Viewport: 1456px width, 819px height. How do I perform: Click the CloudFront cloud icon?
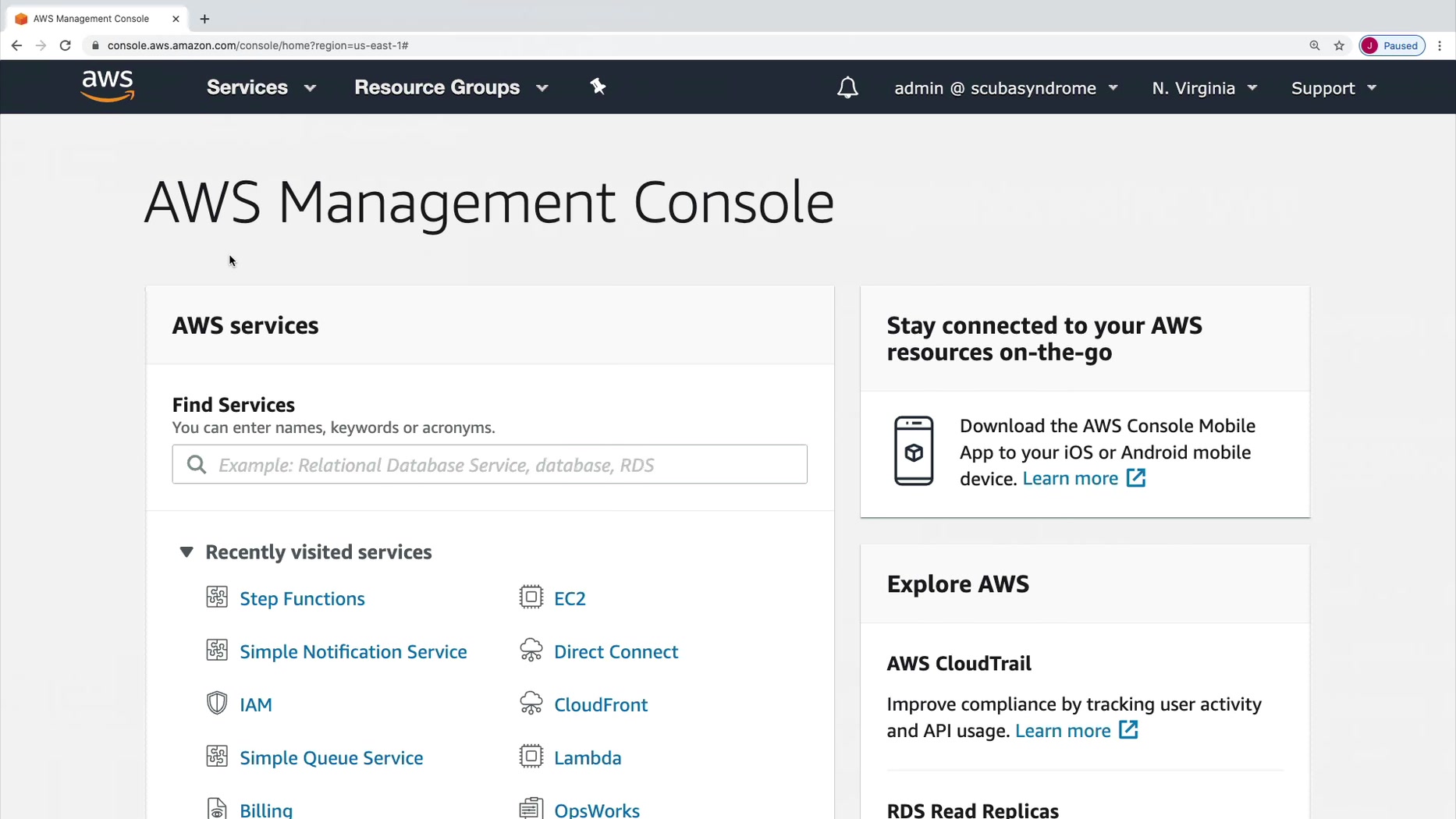pos(531,704)
